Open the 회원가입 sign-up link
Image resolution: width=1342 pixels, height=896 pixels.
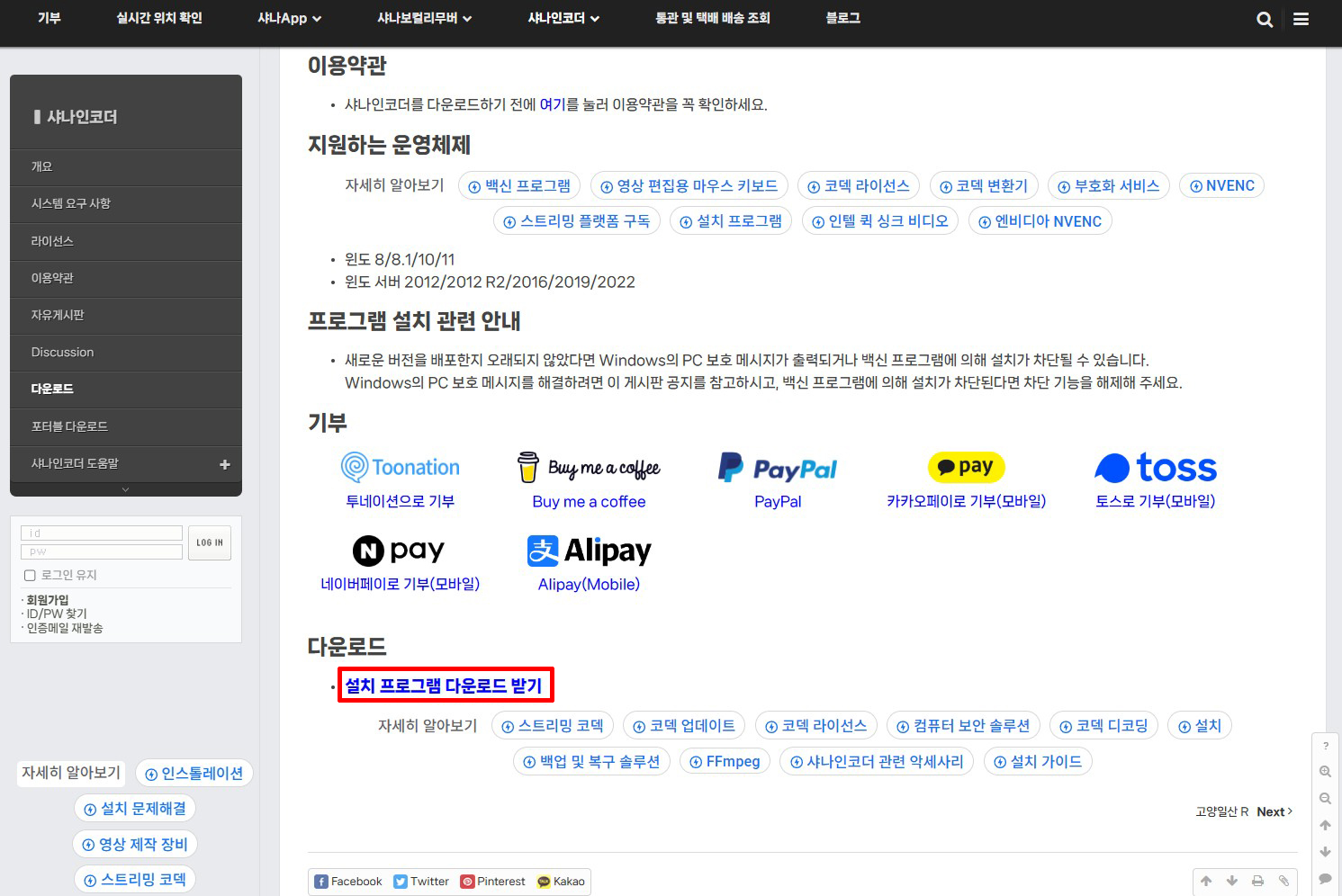48,600
